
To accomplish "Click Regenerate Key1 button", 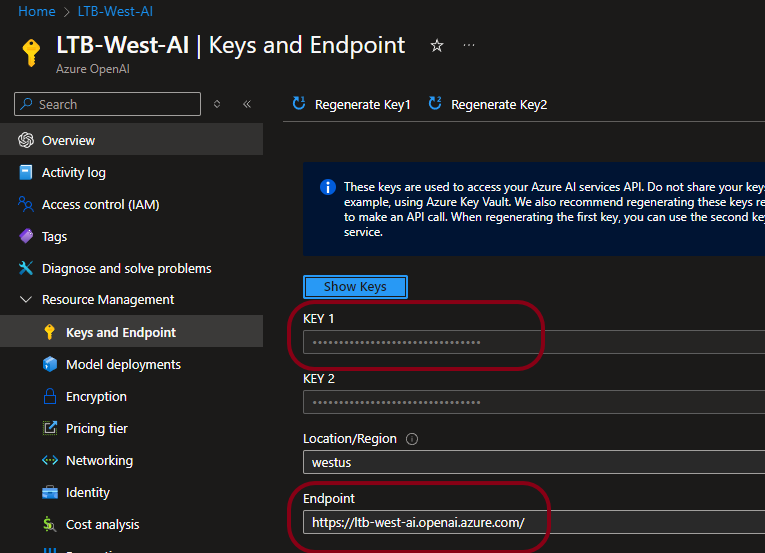I will coord(351,104).
